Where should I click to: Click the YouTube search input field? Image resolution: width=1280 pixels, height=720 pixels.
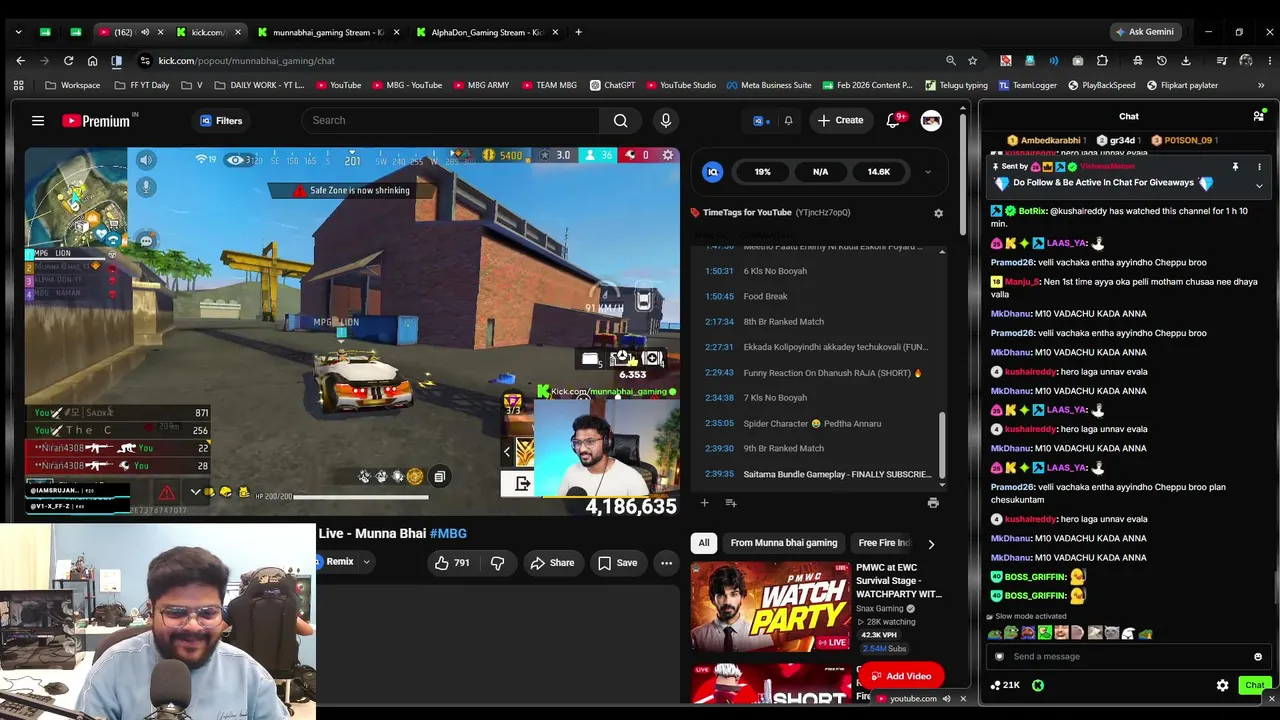tap(450, 121)
